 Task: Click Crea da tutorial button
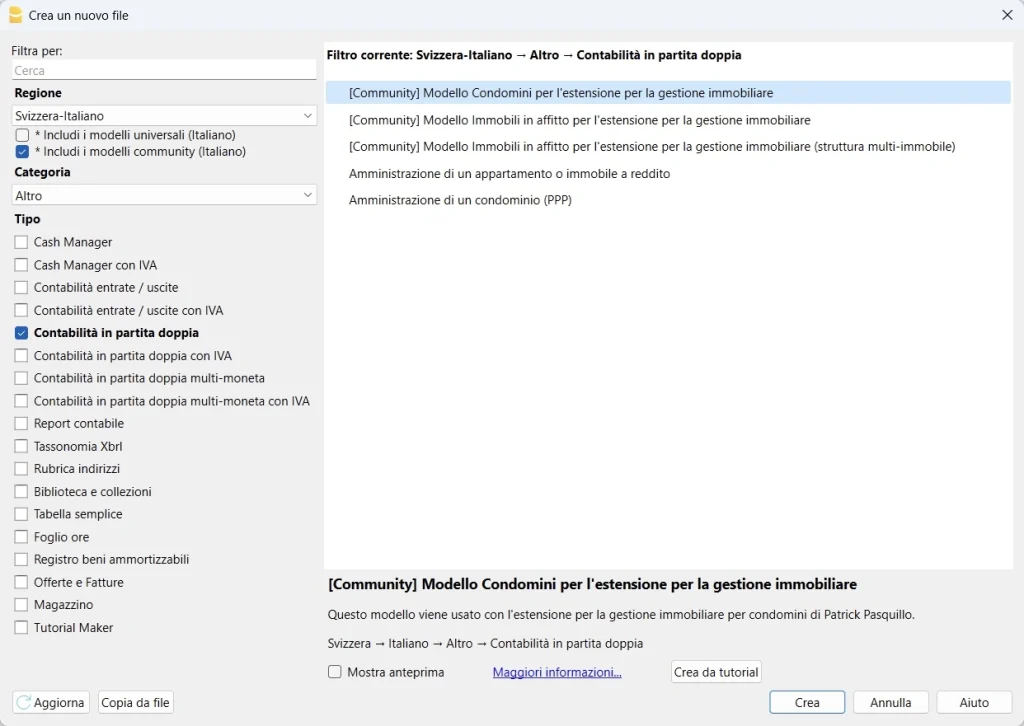pyautogui.click(x=716, y=672)
